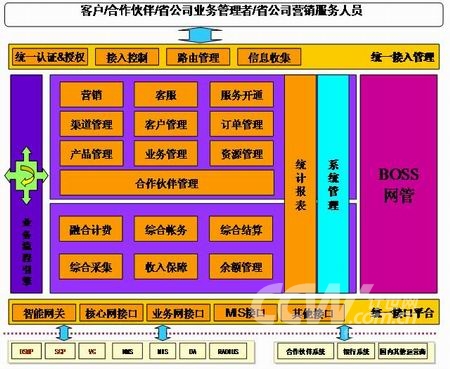The height and width of the screenshot is (369, 450).
Task: Click the blue arrow beneath 业务网接口
Action: pos(162,333)
